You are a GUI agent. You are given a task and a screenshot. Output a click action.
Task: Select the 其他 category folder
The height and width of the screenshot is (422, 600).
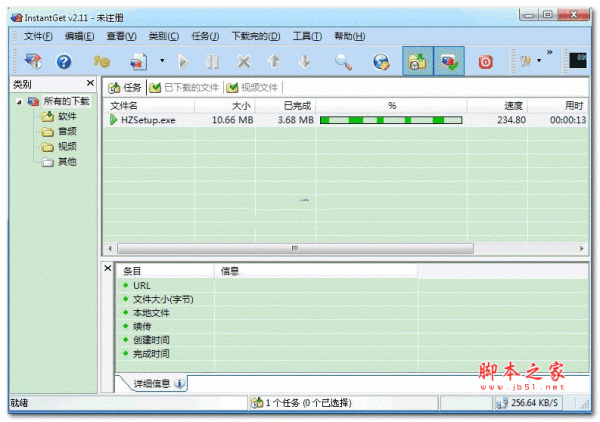click(x=67, y=162)
